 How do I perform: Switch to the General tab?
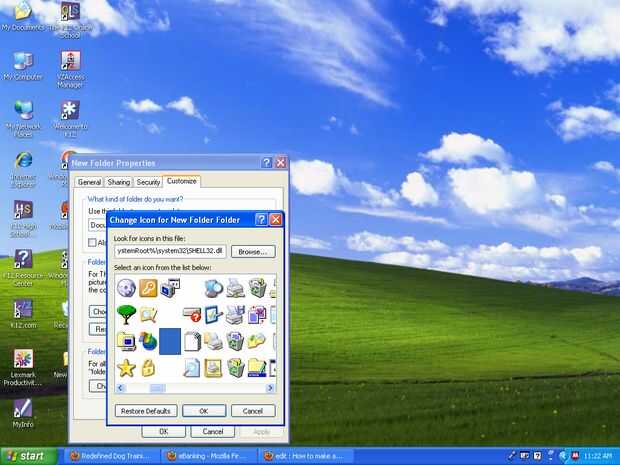[x=89, y=182]
